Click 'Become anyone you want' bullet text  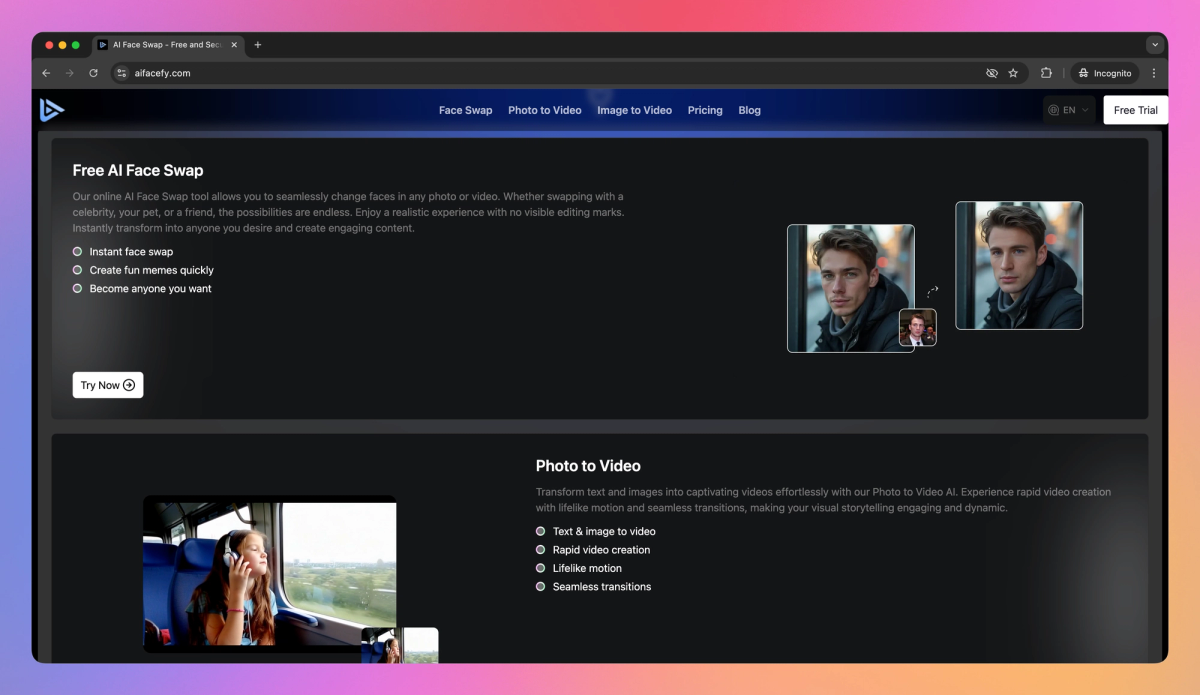click(151, 289)
